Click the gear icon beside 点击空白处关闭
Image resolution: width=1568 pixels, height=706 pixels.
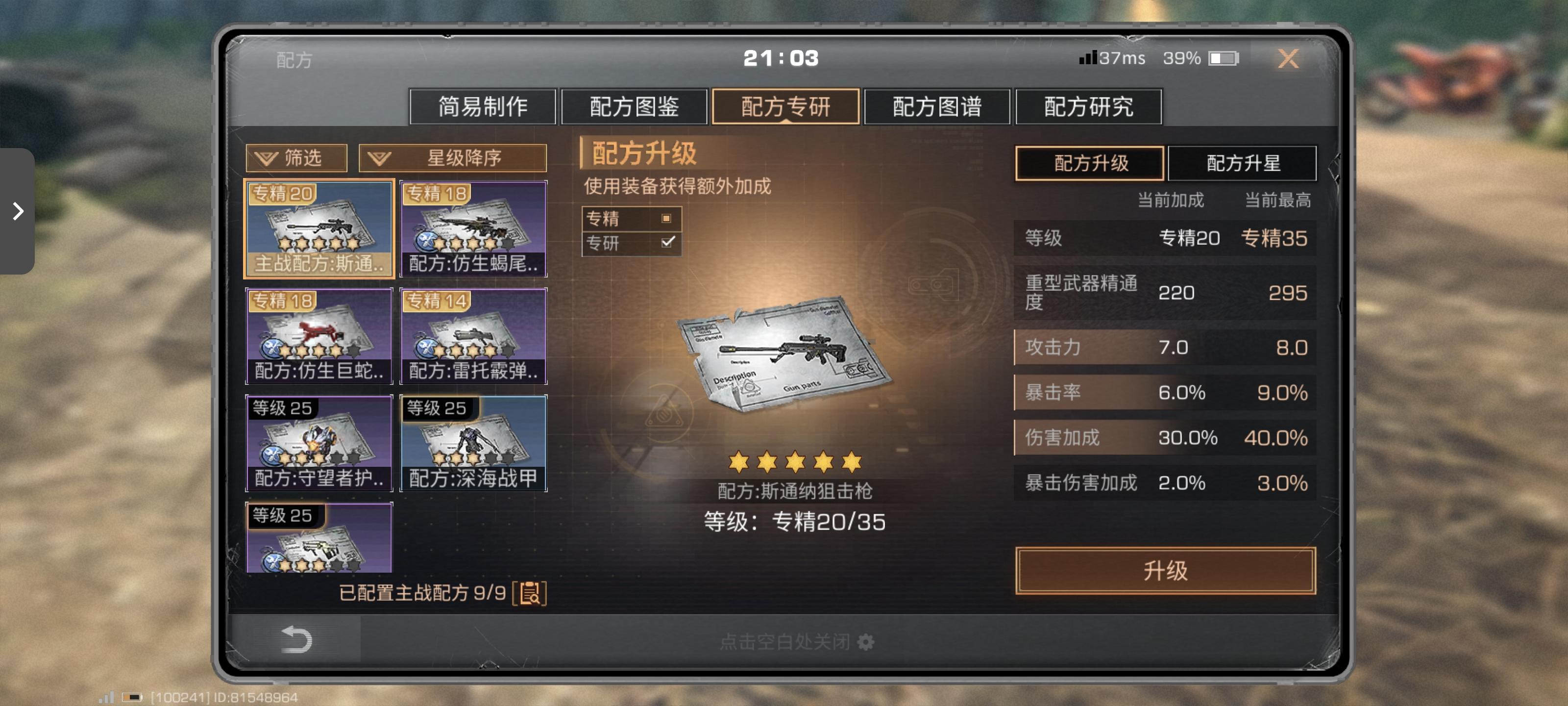point(865,641)
